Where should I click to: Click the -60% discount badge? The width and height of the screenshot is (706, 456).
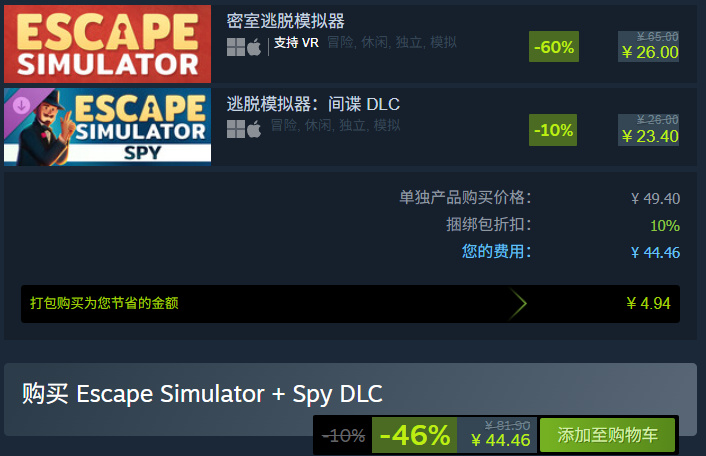tap(554, 47)
